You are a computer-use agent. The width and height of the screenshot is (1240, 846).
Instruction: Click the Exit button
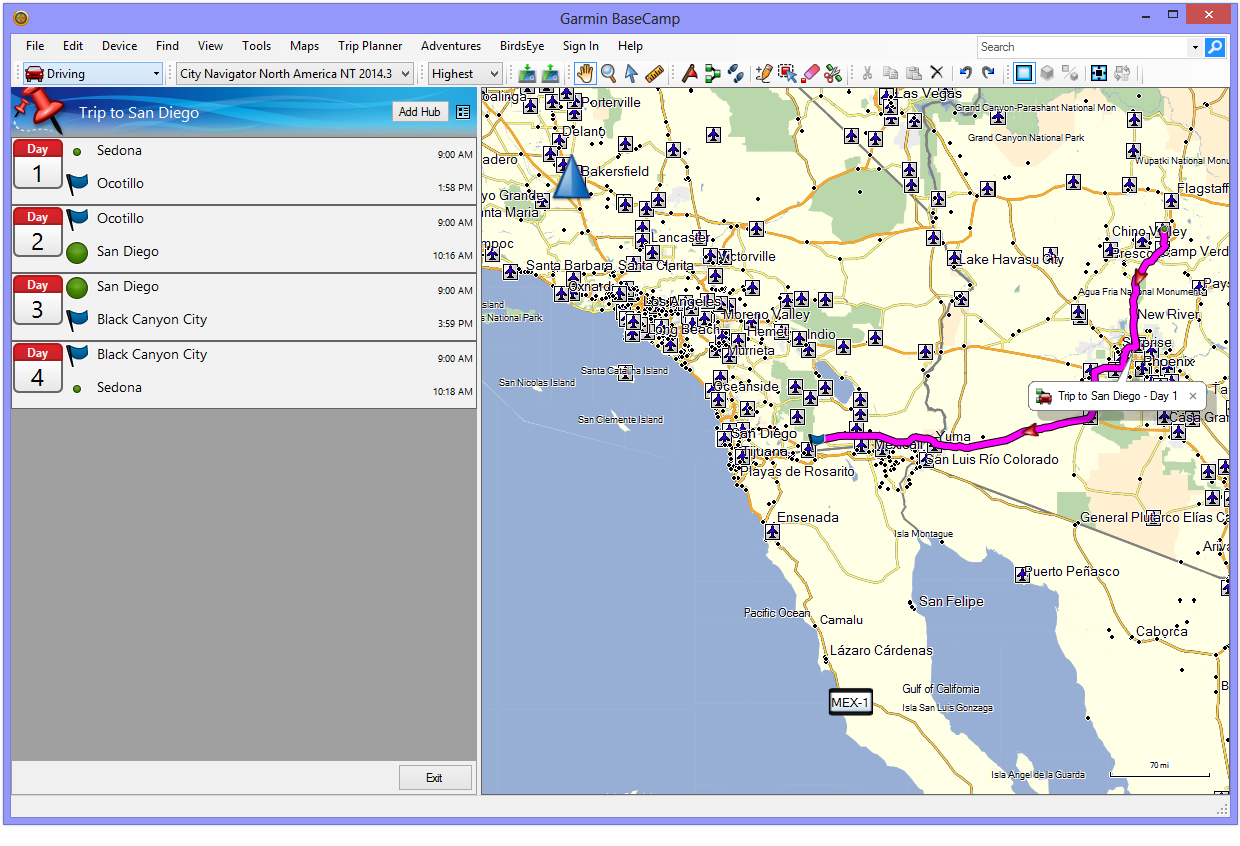434,778
